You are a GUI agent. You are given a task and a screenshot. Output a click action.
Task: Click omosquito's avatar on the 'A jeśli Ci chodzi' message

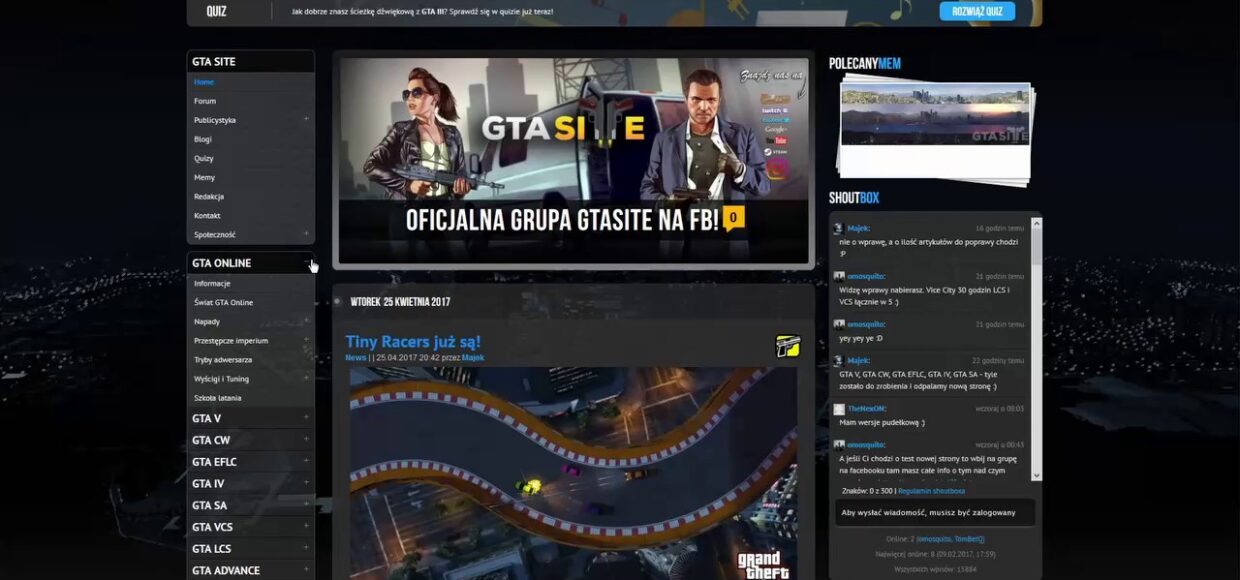pos(839,444)
